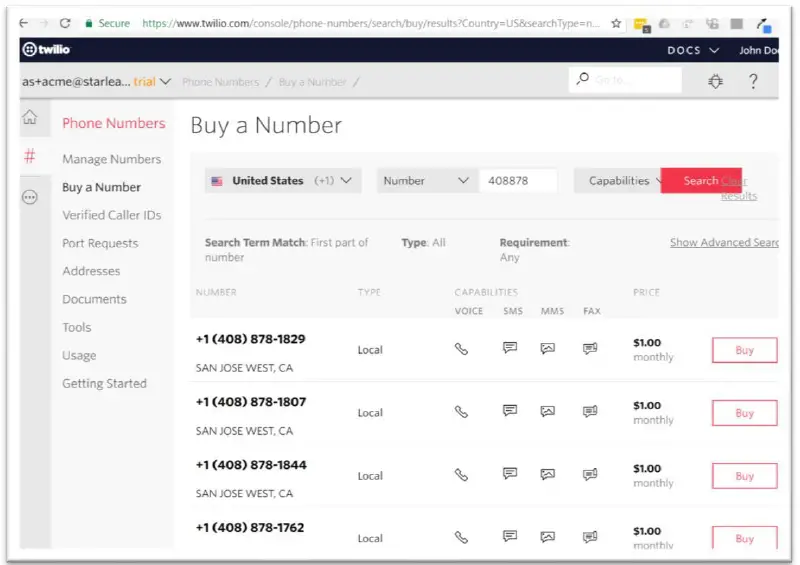This screenshot has width=800, height=565.
Task: Click SMS icon for 878-1762
Action: (x=510, y=536)
